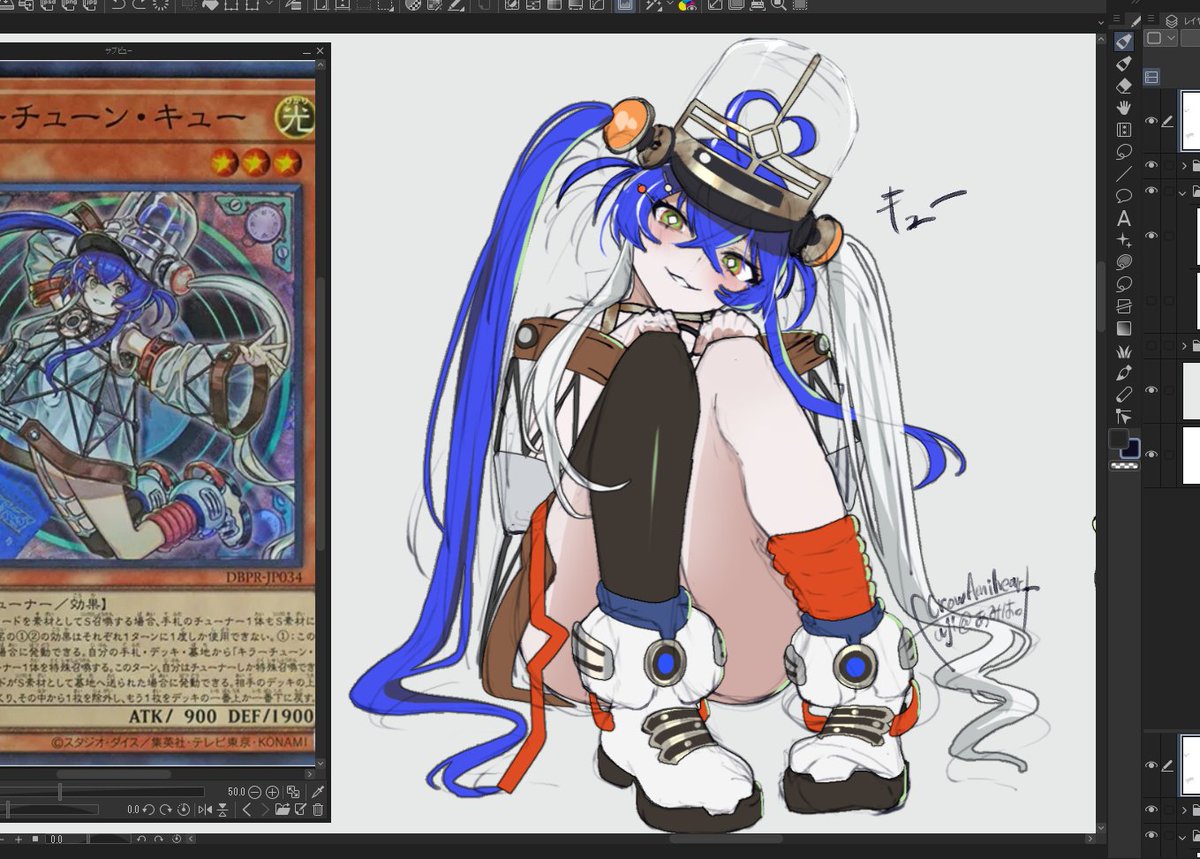Click the canvas rotation angle field 0.0
This screenshot has height=859, width=1200.
click(x=57, y=839)
